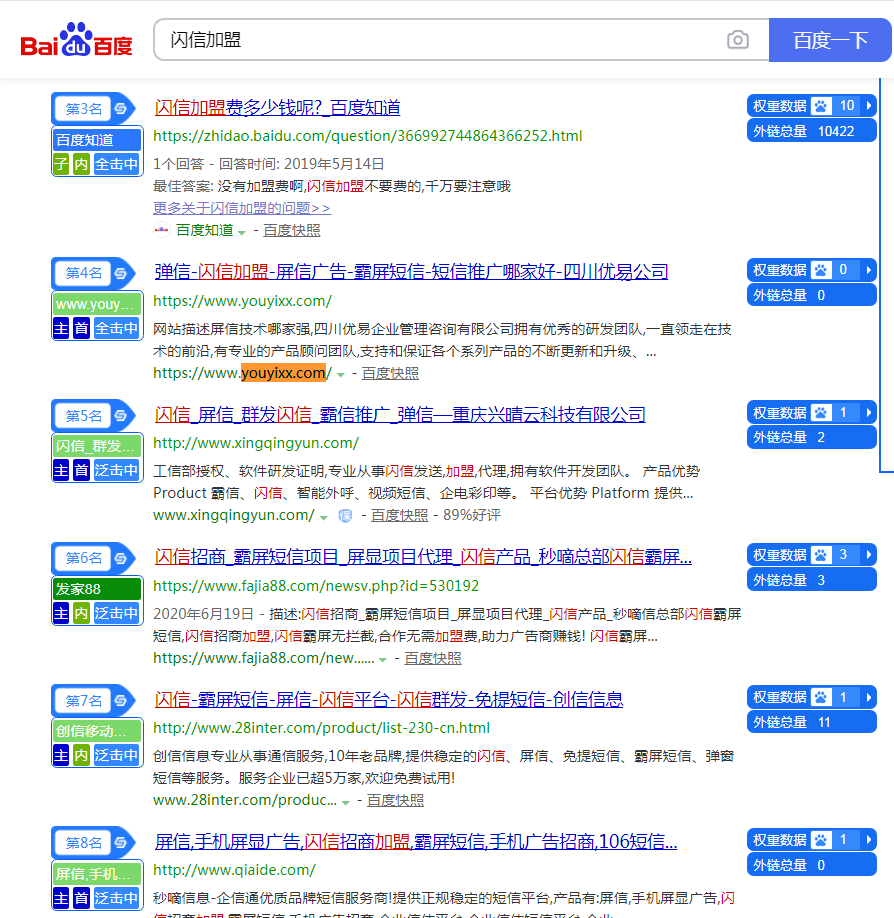Open 百度快照 for the 百度知道 result
This screenshot has width=894, height=918.
[x=292, y=230]
